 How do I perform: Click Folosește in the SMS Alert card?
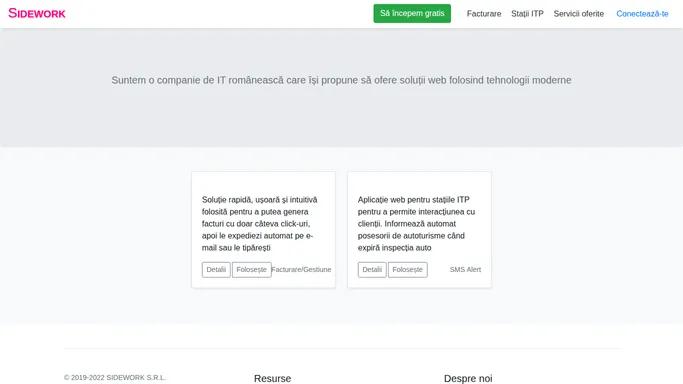pyautogui.click(x=408, y=269)
